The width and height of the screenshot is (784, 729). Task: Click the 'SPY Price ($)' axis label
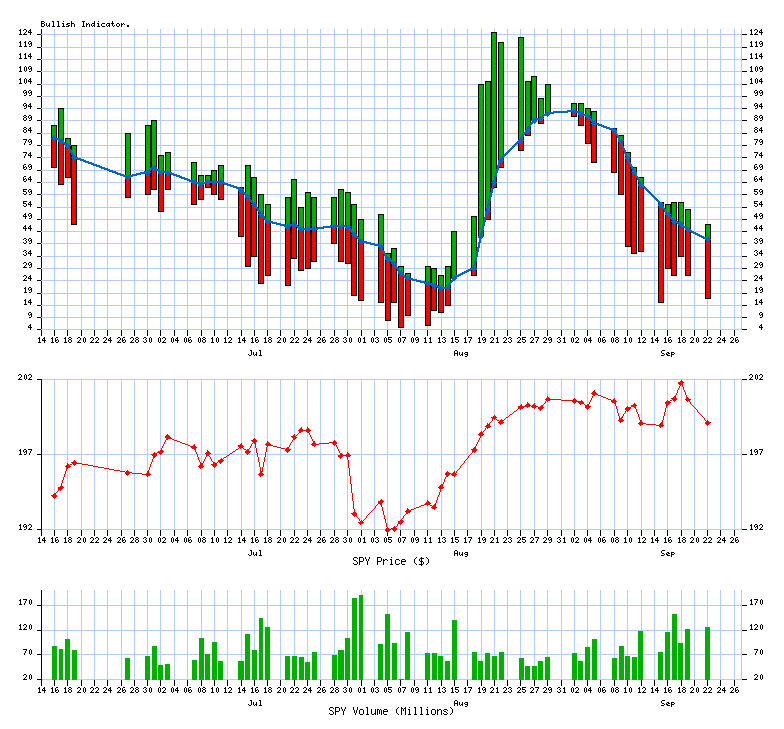pyautogui.click(x=391, y=561)
